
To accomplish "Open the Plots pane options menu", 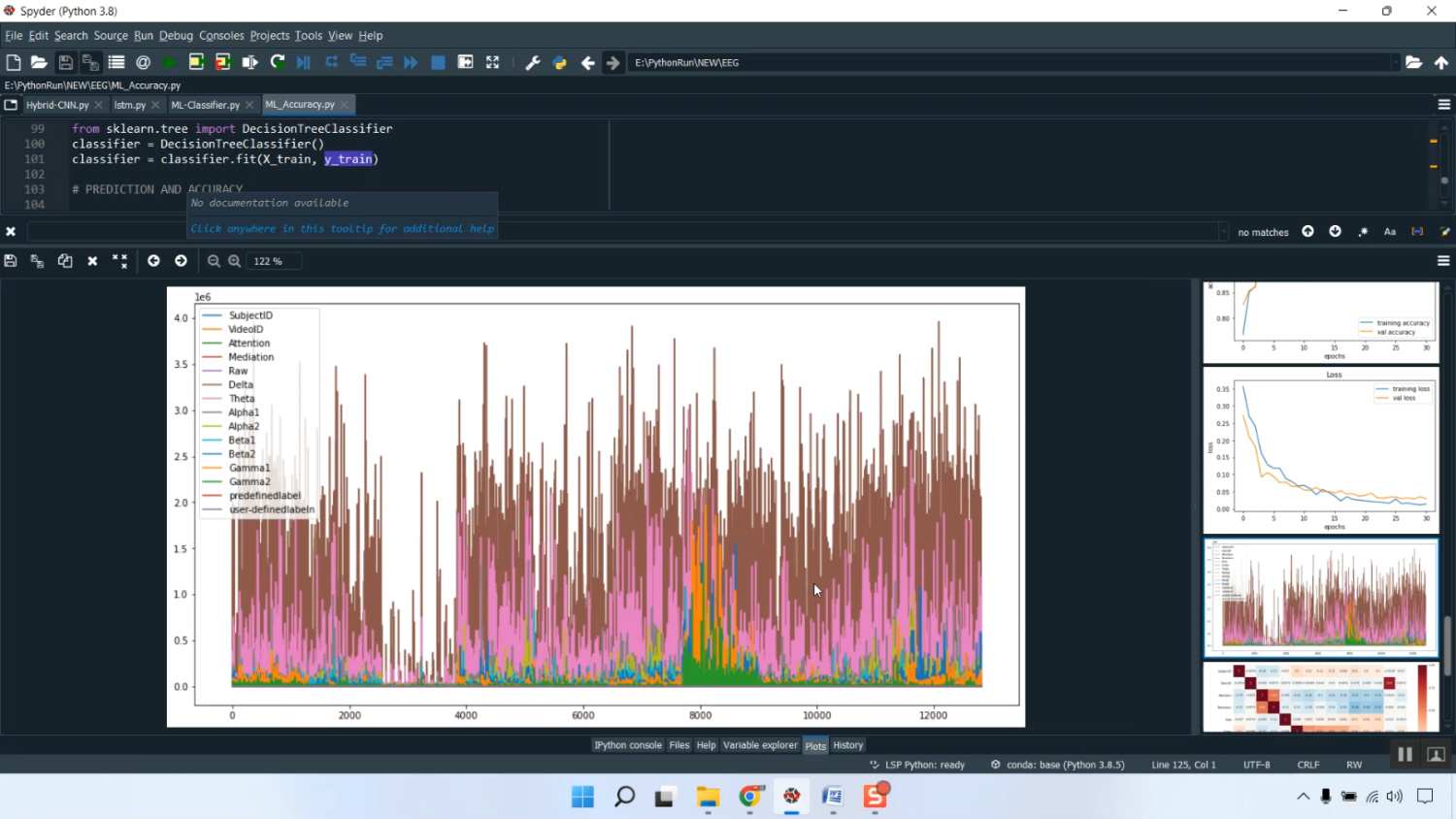I will coord(1443,261).
